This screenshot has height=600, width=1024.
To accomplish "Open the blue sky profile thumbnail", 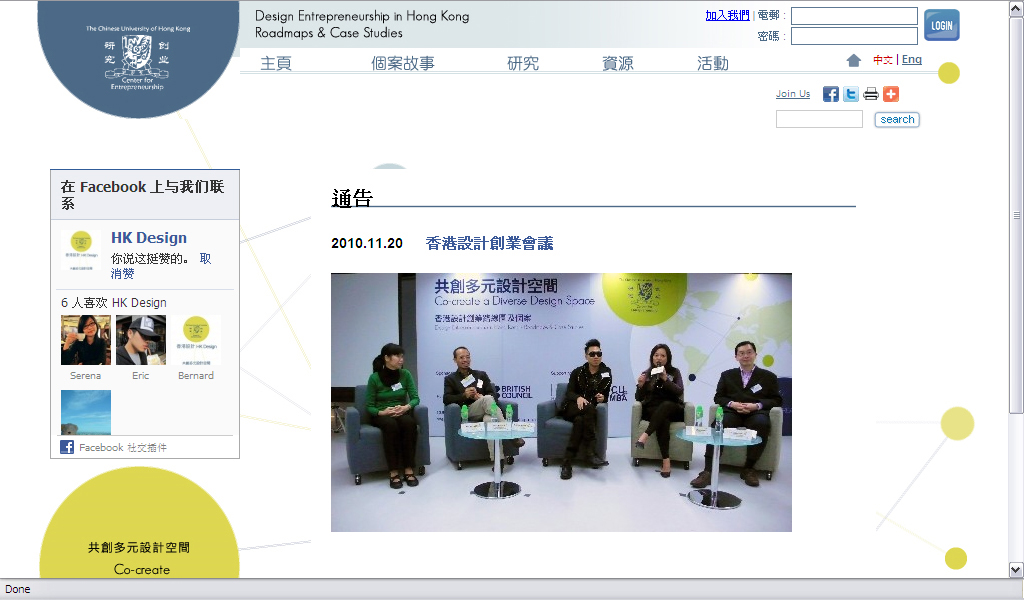I will [86, 413].
